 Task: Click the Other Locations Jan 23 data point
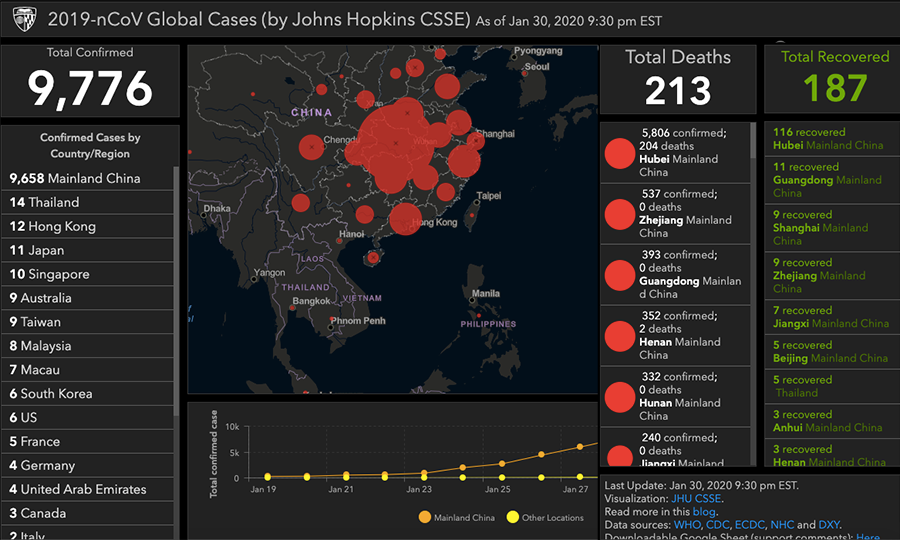tap(424, 477)
